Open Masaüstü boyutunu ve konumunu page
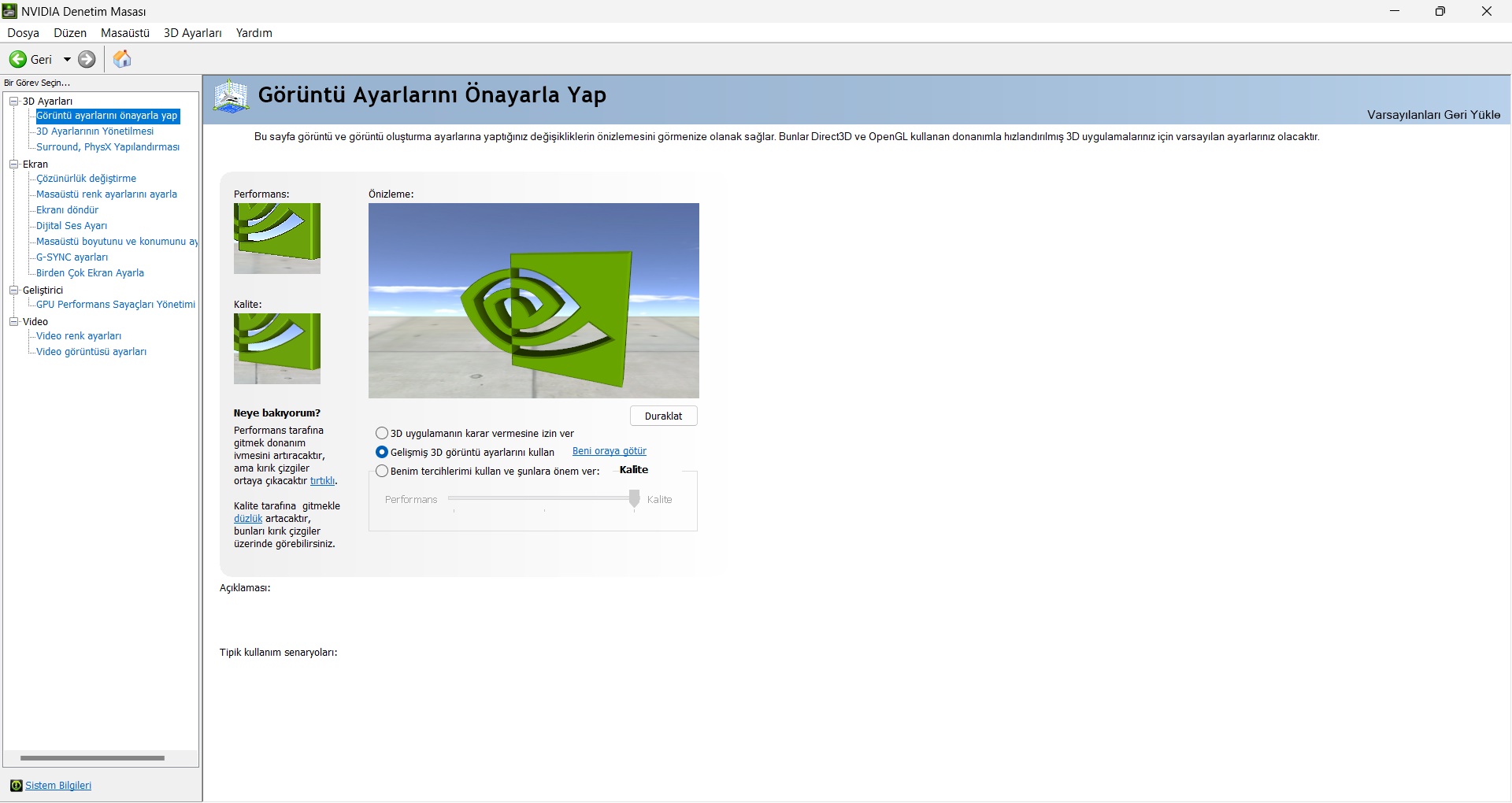This screenshot has height=803, width=1512. [x=117, y=242]
